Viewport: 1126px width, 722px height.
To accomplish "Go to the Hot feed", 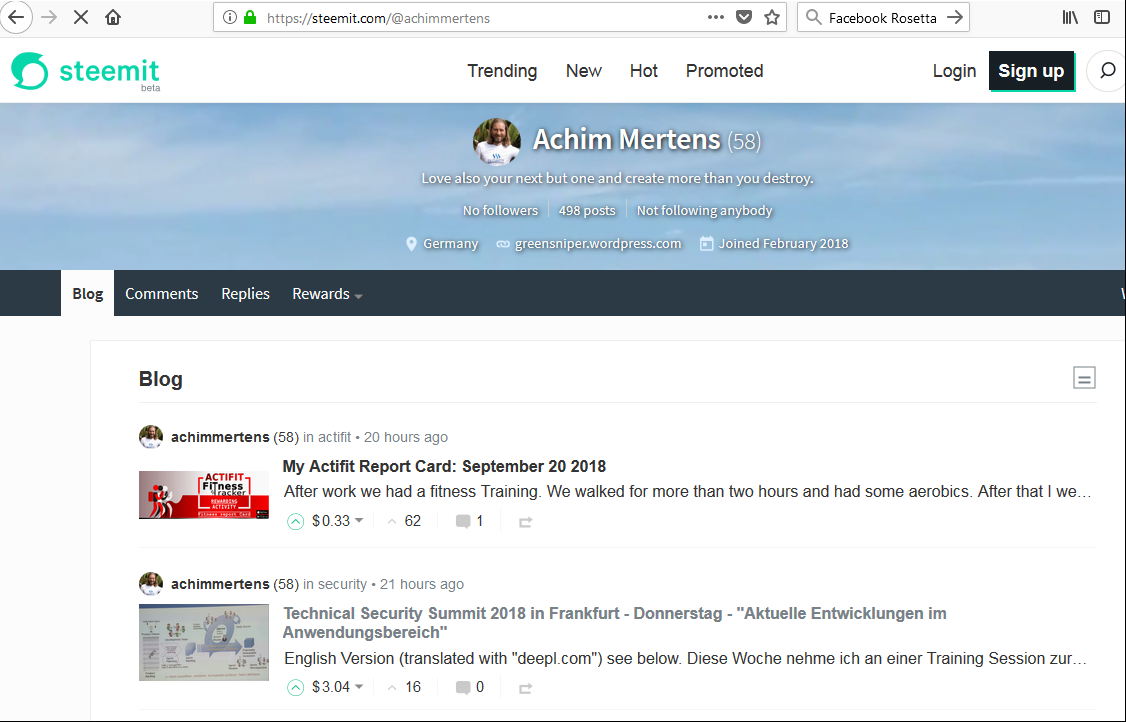I will 643,70.
